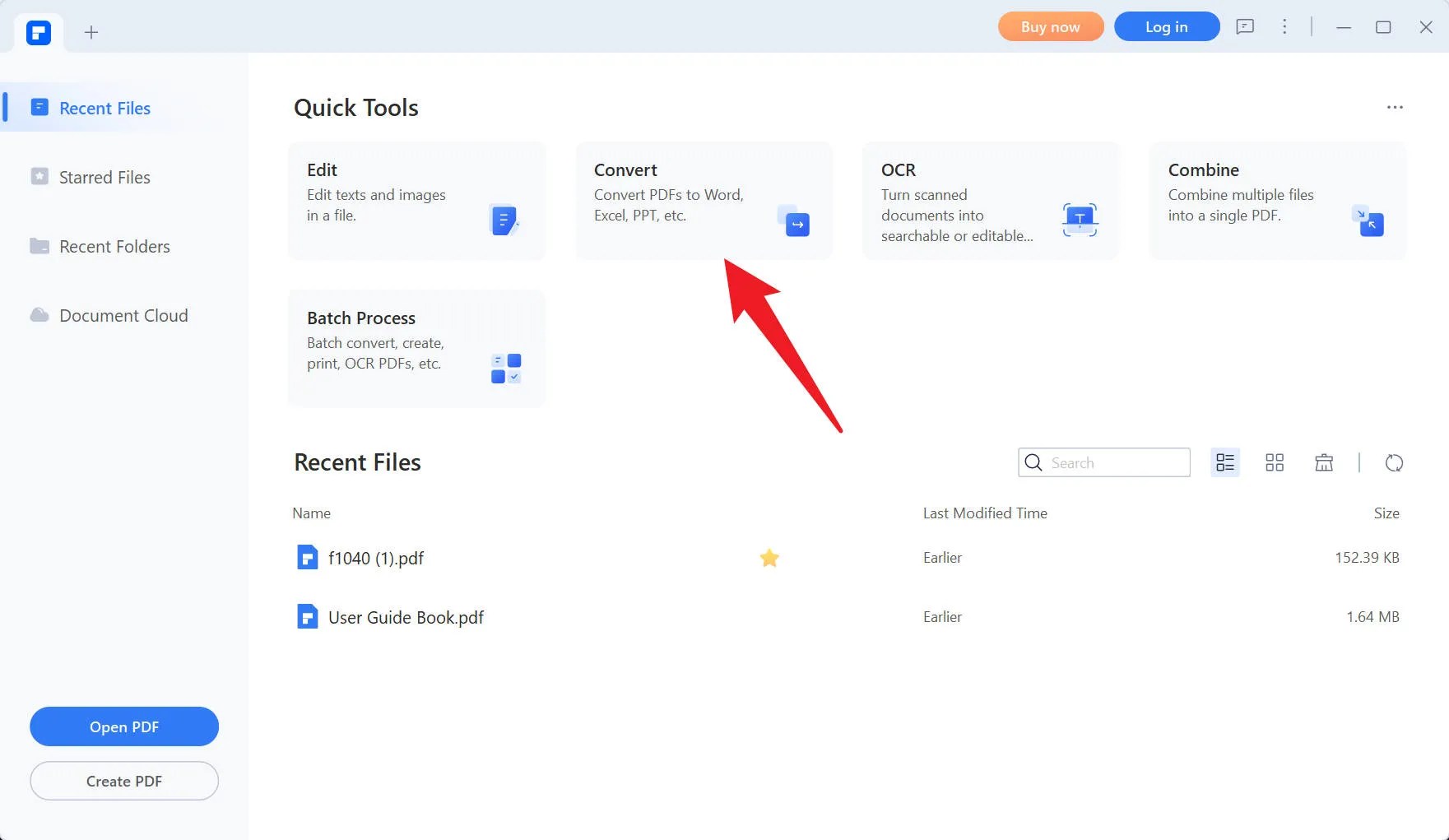Click the PDFelement home logo icon
This screenshot has height=840, width=1449.
coord(37,32)
